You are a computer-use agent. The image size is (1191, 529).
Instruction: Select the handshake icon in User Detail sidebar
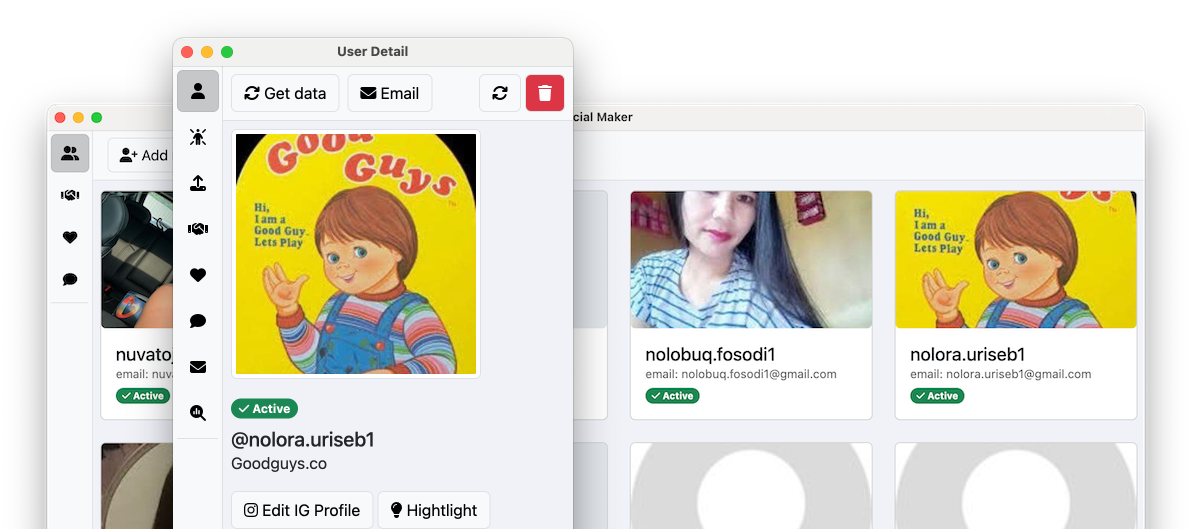[x=197, y=229]
